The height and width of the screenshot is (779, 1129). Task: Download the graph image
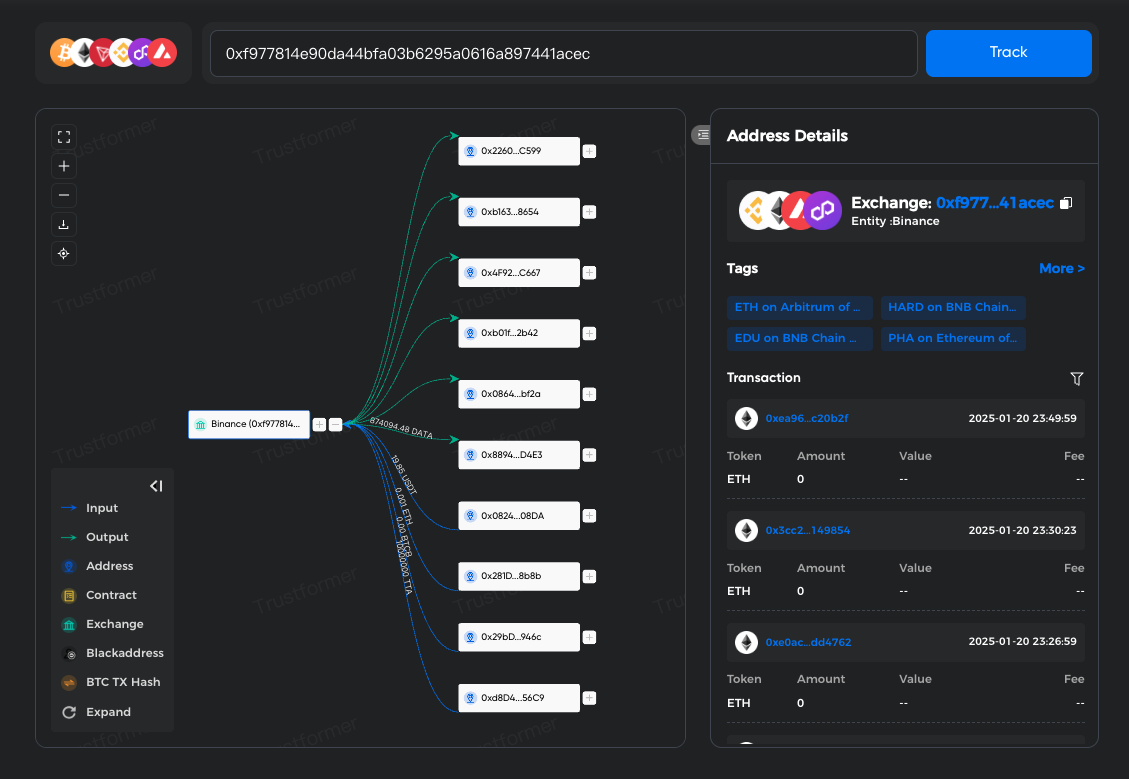point(64,225)
